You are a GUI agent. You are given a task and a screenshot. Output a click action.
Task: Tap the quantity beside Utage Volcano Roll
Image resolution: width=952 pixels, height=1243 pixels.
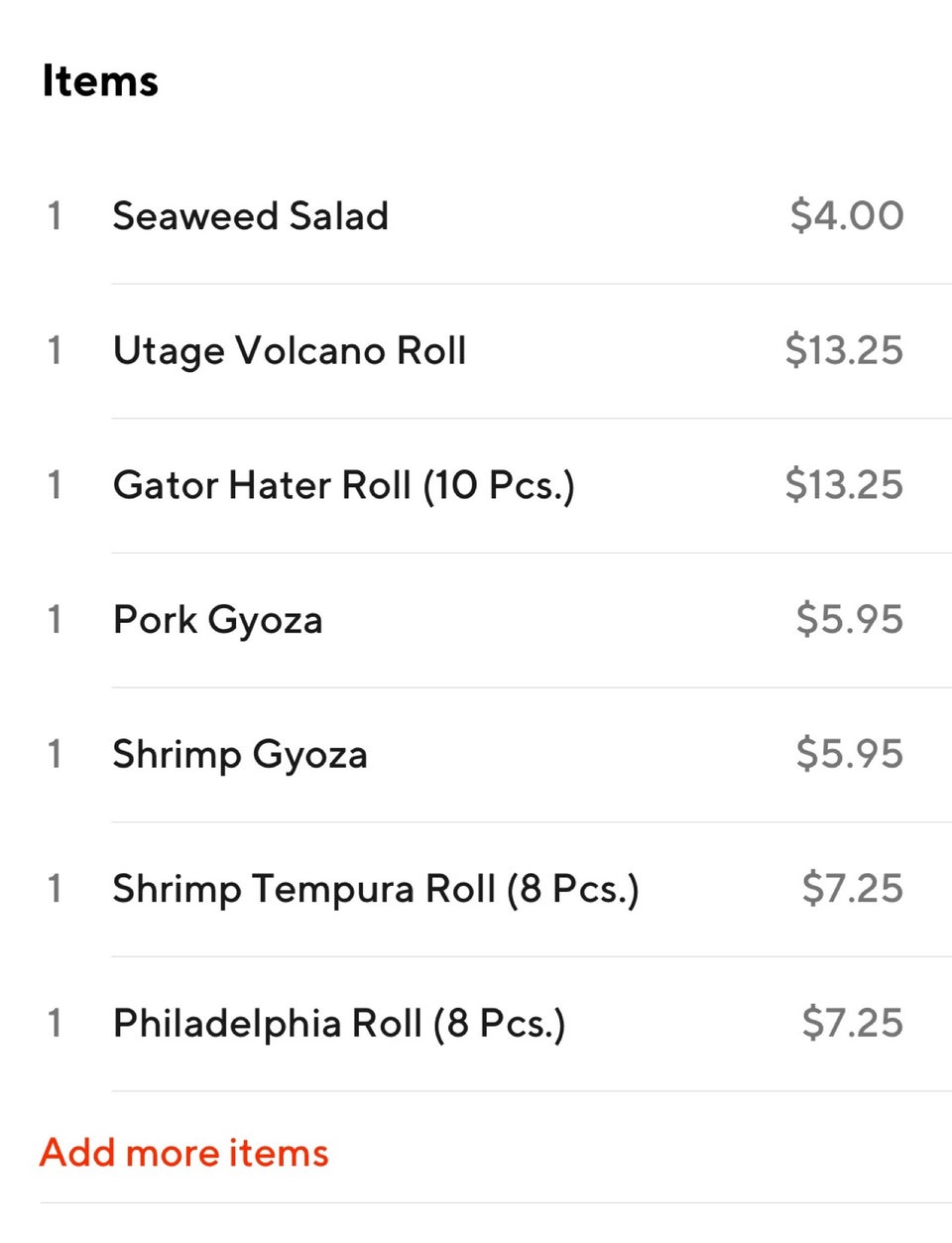(55, 351)
